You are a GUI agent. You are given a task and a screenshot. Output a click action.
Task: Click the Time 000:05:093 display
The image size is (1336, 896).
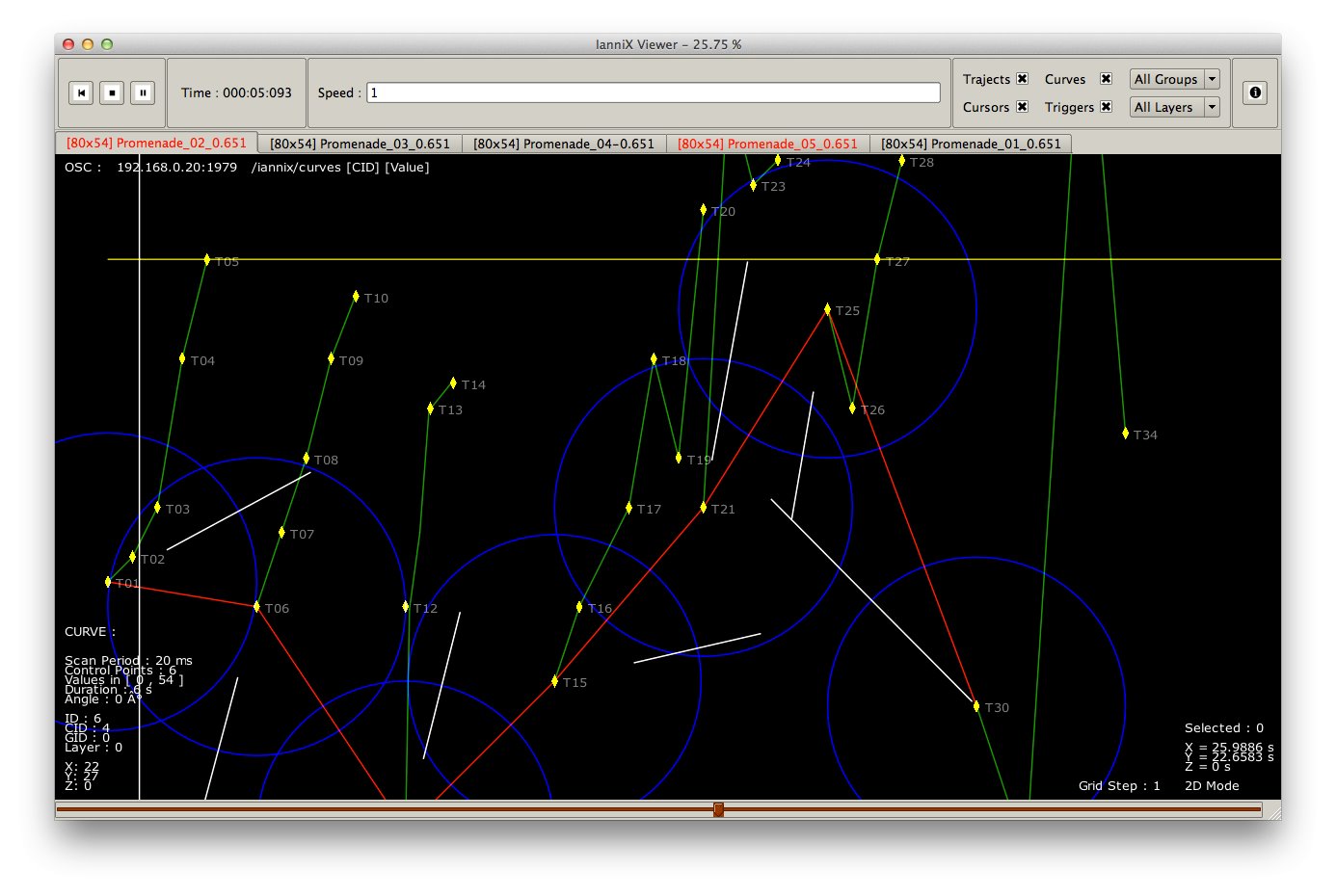click(236, 92)
